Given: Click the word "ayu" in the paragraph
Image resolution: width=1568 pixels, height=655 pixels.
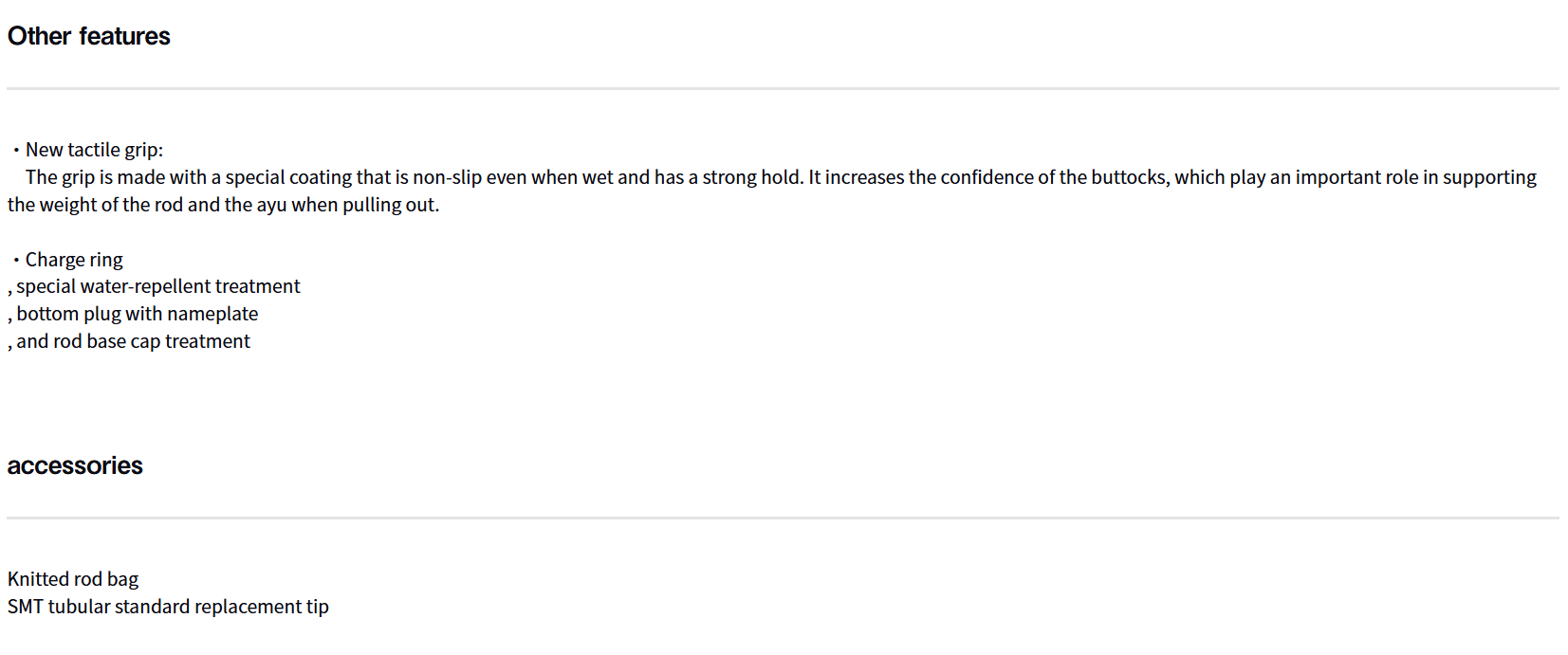Looking at the screenshot, I should pyautogui.click(x=271, y=205).
